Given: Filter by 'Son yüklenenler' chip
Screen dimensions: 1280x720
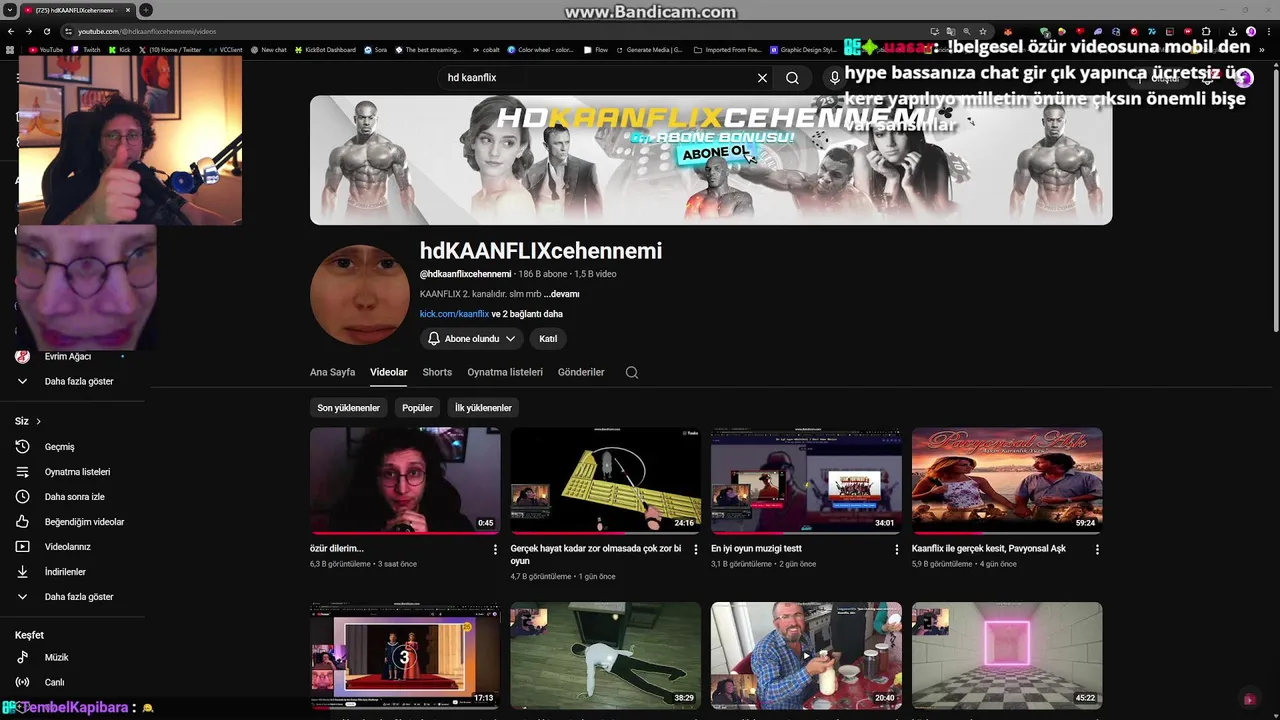Looking at the screenshot, I should (x=349, y=408).
